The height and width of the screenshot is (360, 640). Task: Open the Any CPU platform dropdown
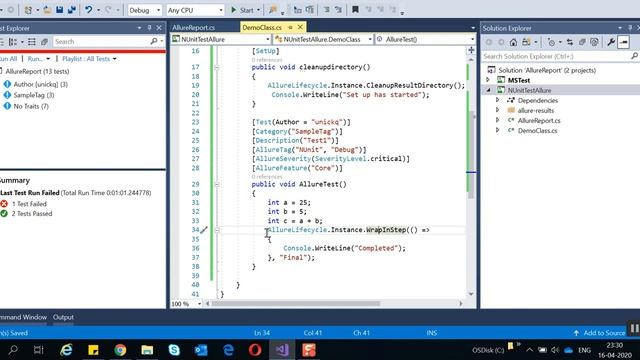195,10
